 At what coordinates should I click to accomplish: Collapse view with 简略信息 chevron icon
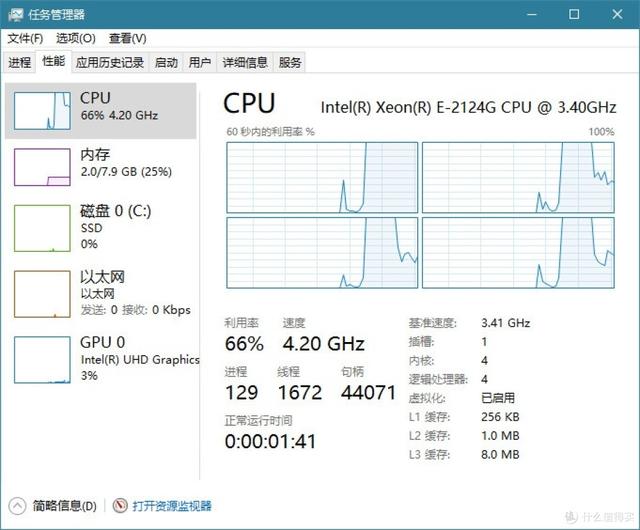[17, 506]
